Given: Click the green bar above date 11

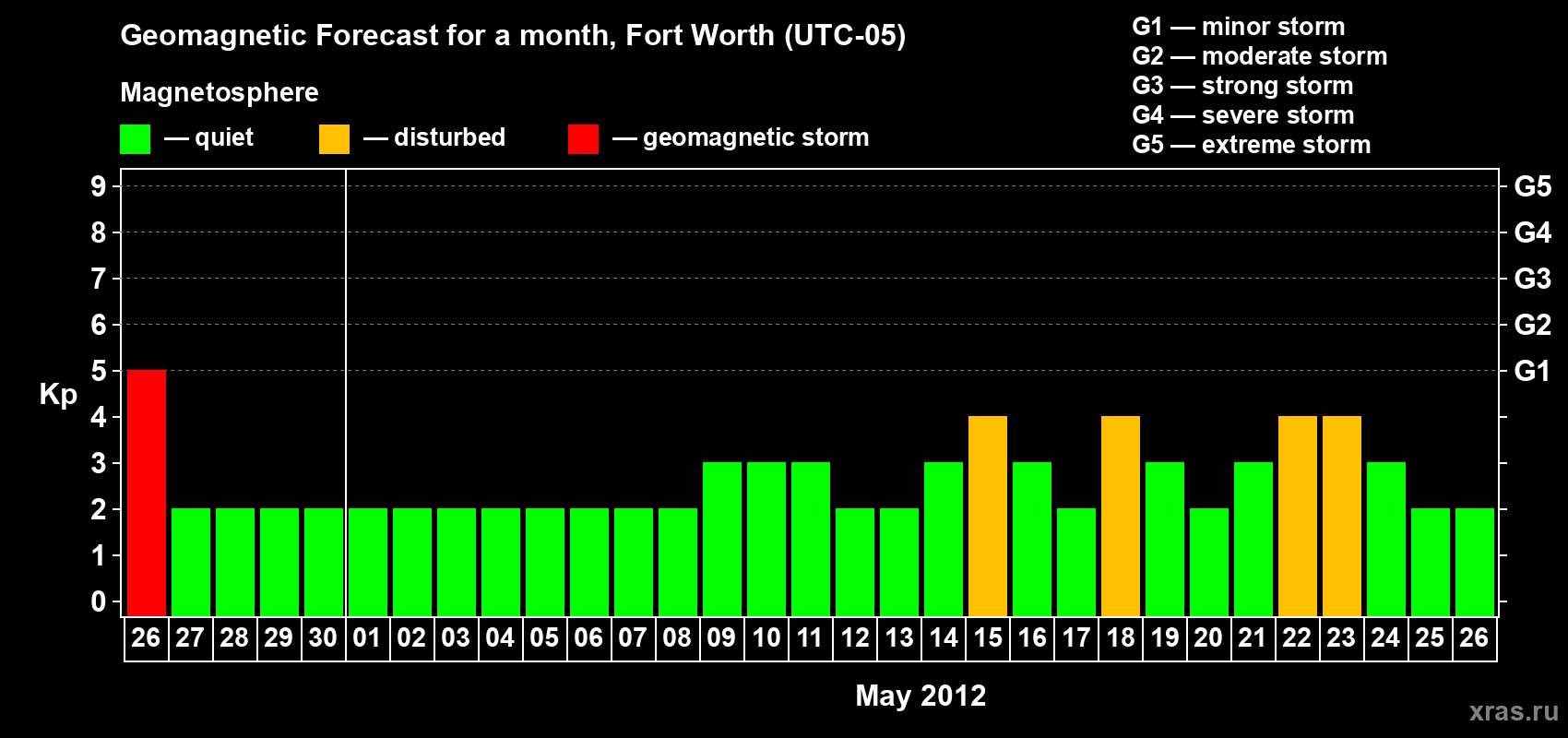Looking at the screenshot, I should click(x=811, y=539).
